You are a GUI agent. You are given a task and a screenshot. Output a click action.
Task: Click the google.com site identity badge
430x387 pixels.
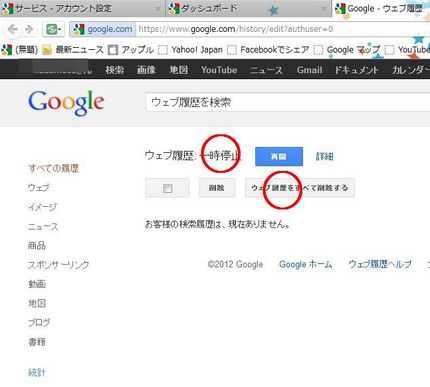pos(103,29)
